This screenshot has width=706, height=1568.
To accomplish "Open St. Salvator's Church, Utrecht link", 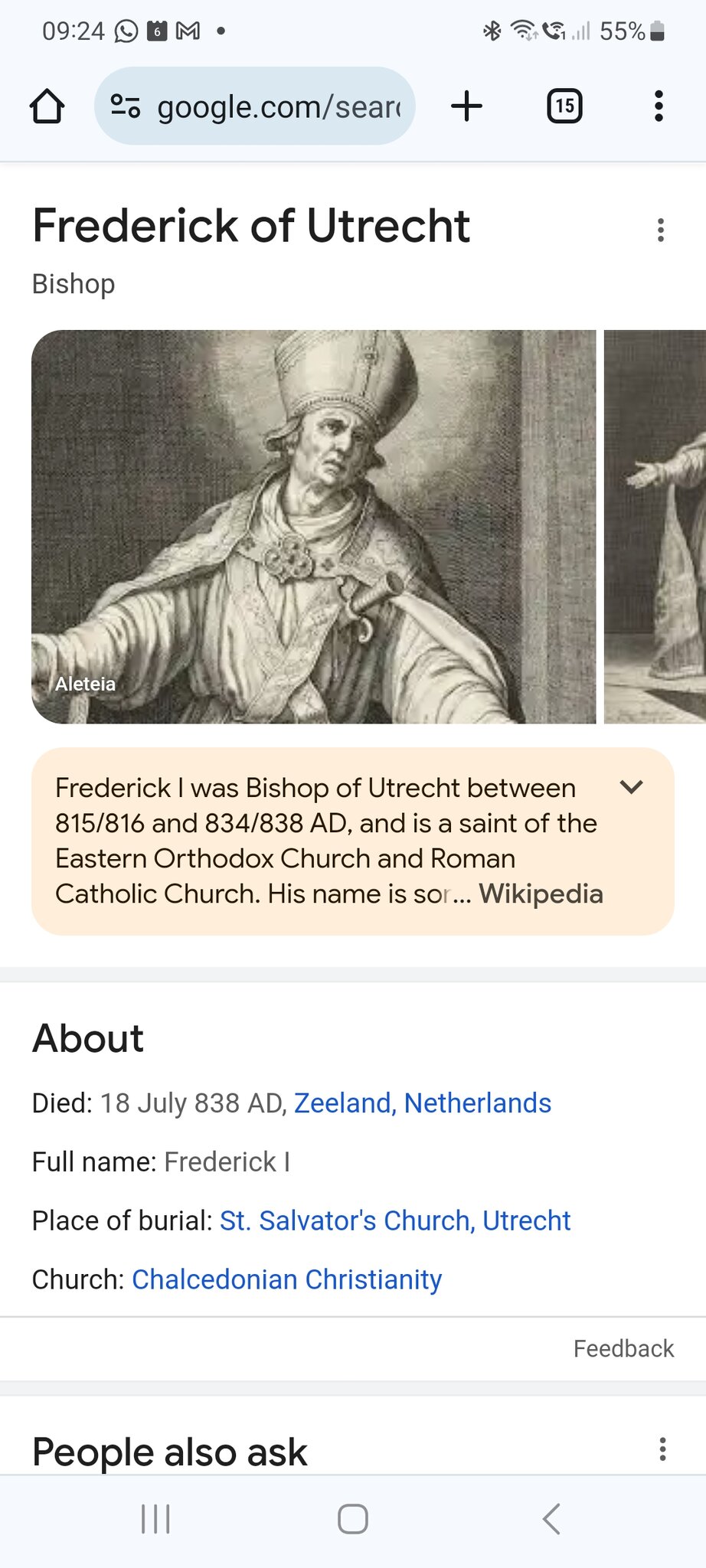I will coord(395,1220).
